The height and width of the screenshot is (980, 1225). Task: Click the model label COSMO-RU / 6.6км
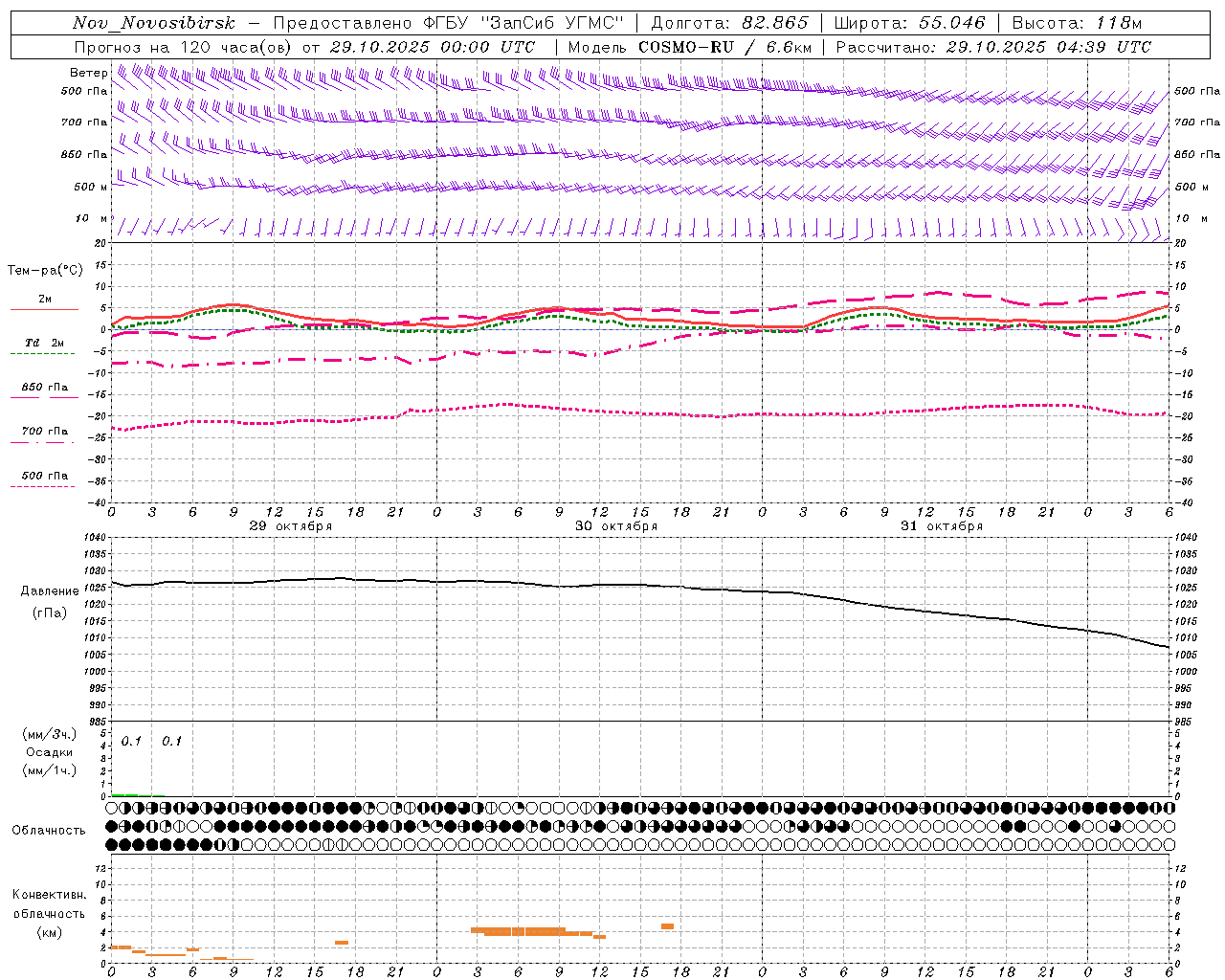point(724,47)
